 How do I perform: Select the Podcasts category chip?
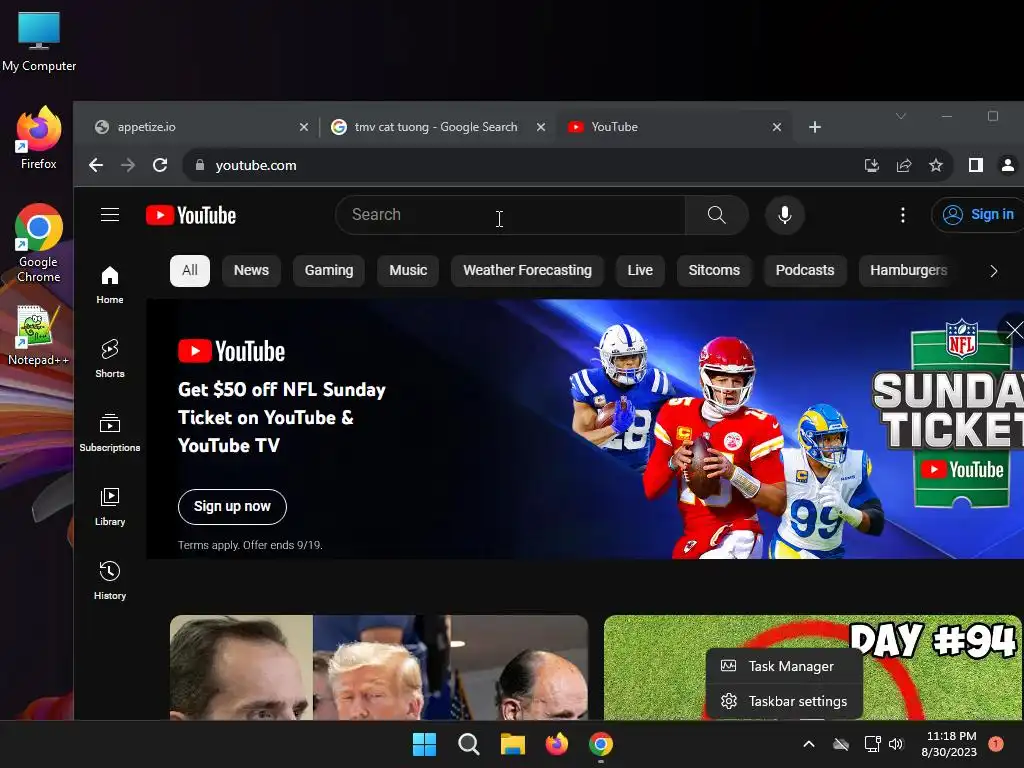(x=805, y=270)
